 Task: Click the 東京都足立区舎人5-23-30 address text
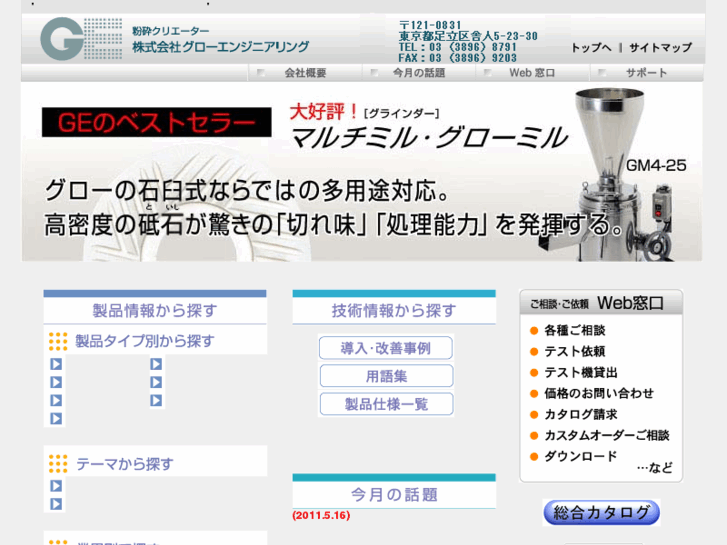point(468,36)
